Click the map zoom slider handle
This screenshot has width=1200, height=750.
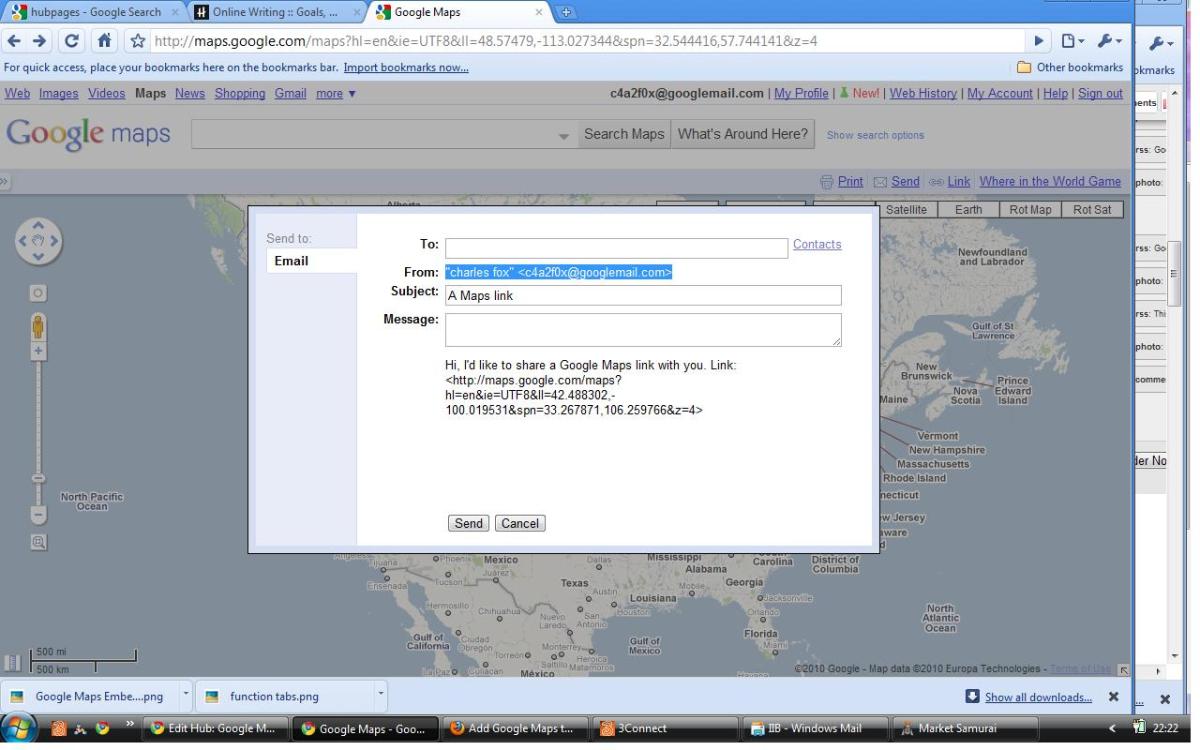coord(39,478)
